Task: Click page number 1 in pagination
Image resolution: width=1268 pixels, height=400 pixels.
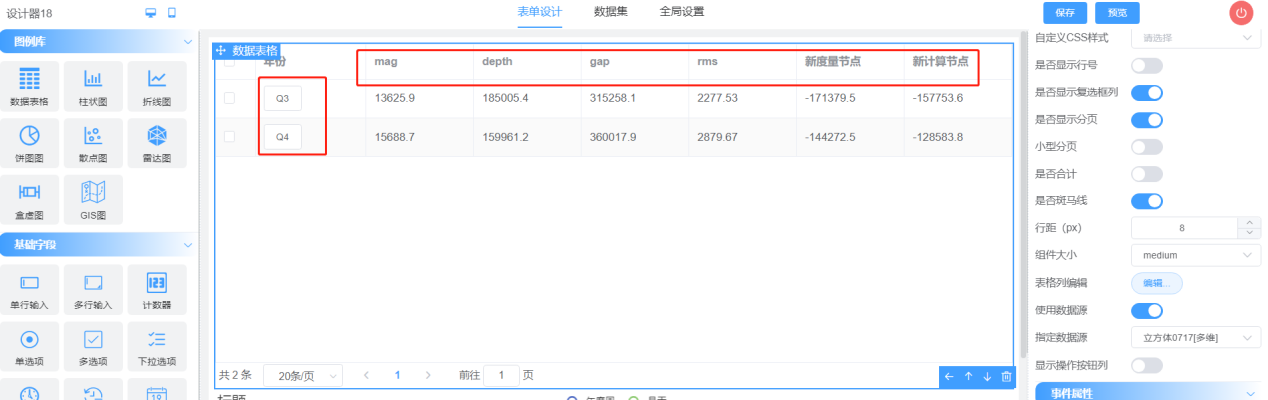Action: point(397,375)
